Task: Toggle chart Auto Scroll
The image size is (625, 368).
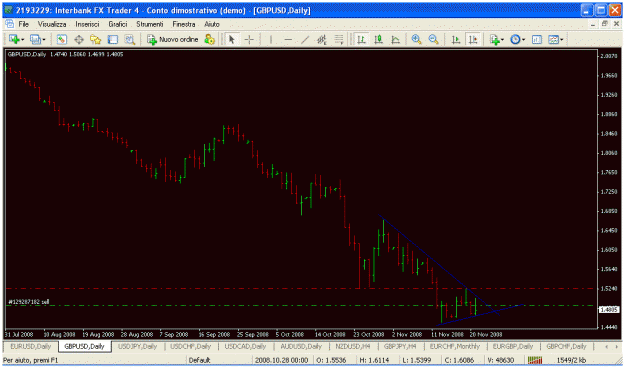Action: tap(455, 39)
